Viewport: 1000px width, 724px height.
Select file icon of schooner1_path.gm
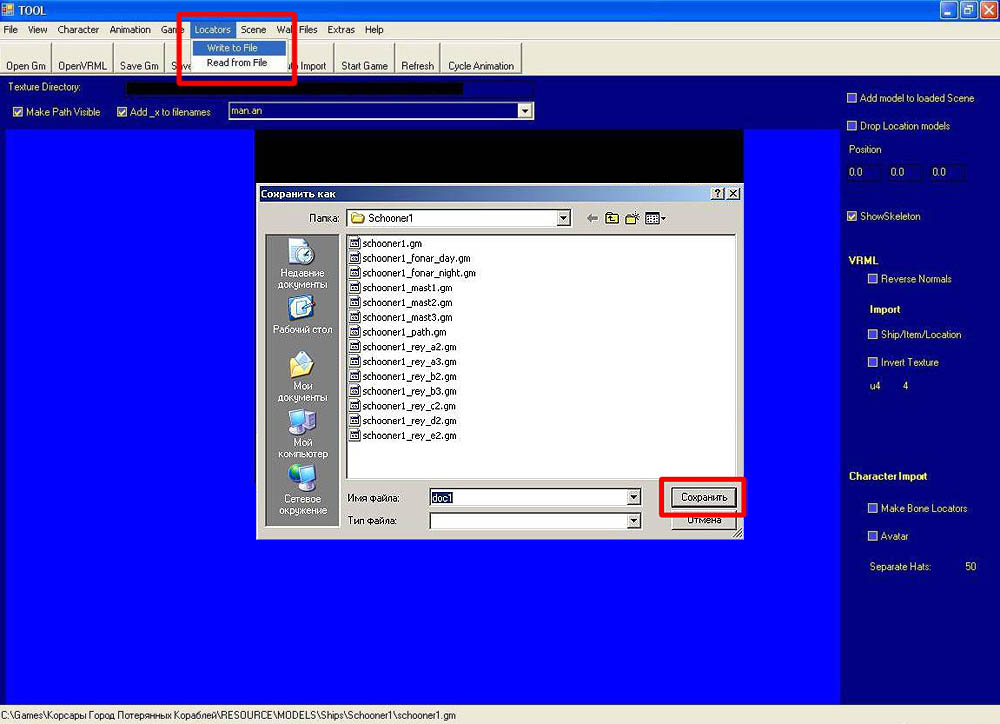(x=355, y=332)
